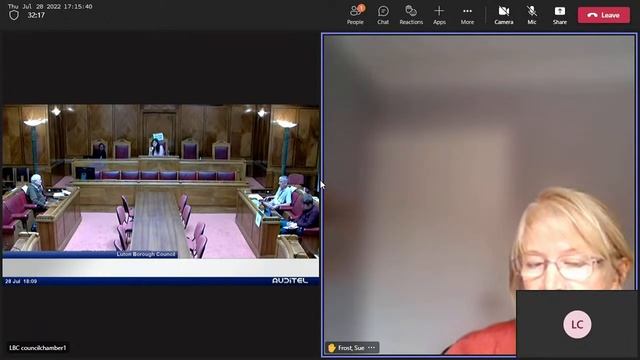Click the Frost, Sue name label
This screenshot has height=360, width=640.
pyautogui.click(x=351, y=348)
